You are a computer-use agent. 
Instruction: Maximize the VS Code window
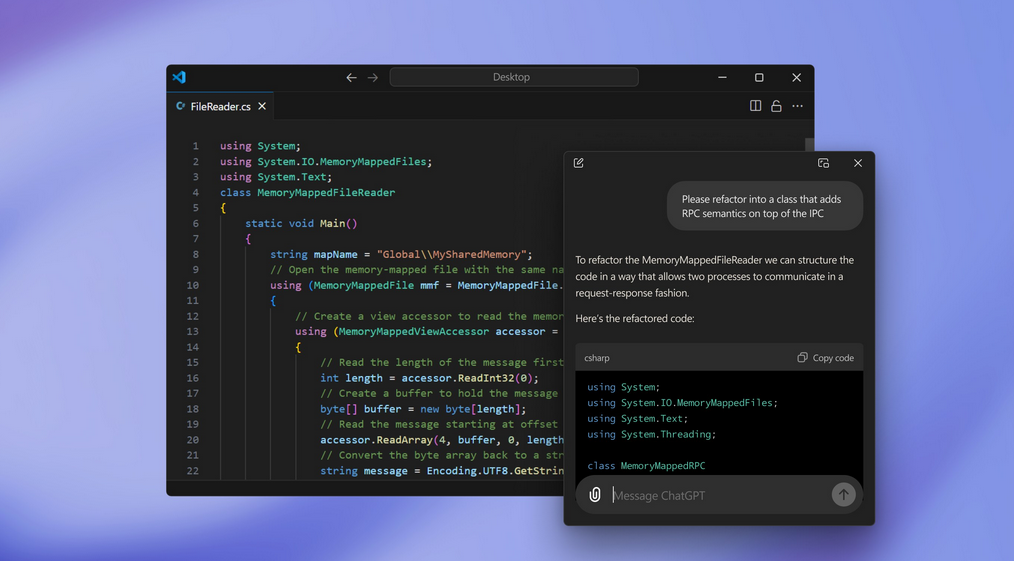pos(759,77)
